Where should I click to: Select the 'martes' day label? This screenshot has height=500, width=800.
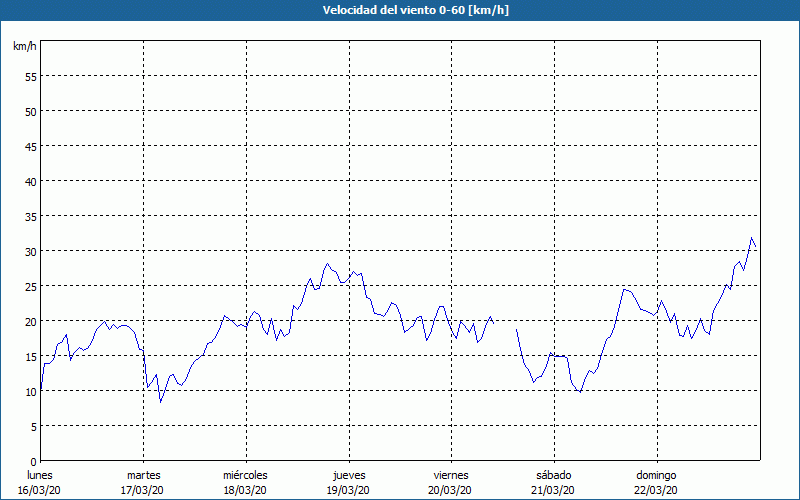click(144, 475)
